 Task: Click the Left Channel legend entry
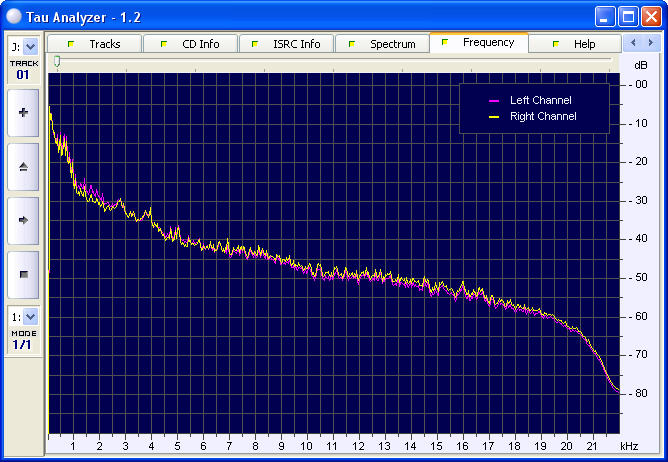[x=541, y=100]
